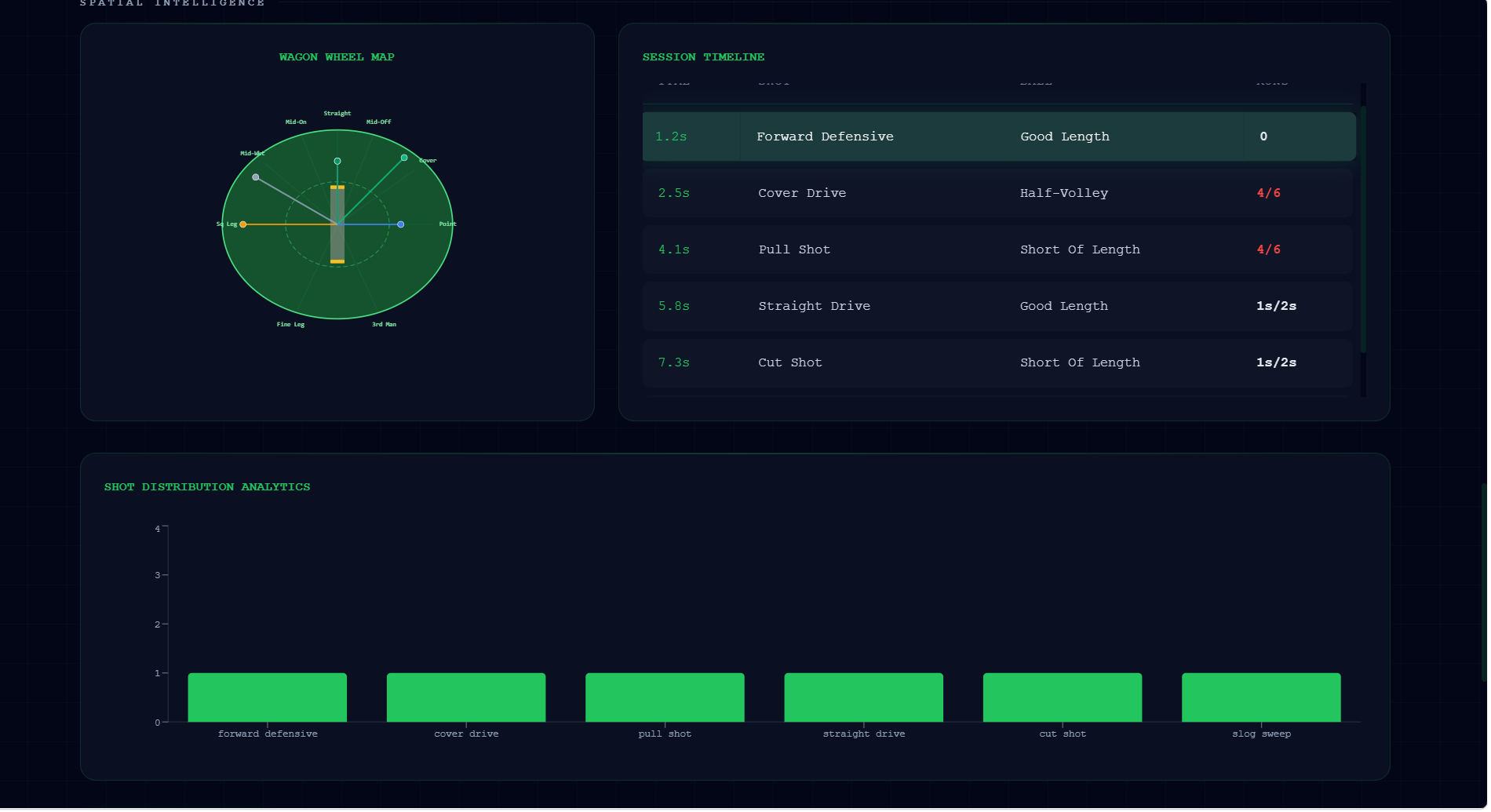
Task: Click Good Length in the Forward Defensive row
Action: click(1065, 137)
